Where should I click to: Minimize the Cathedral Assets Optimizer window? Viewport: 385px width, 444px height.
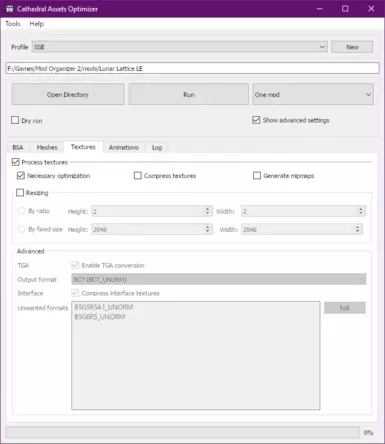click(x=320, y=9)
